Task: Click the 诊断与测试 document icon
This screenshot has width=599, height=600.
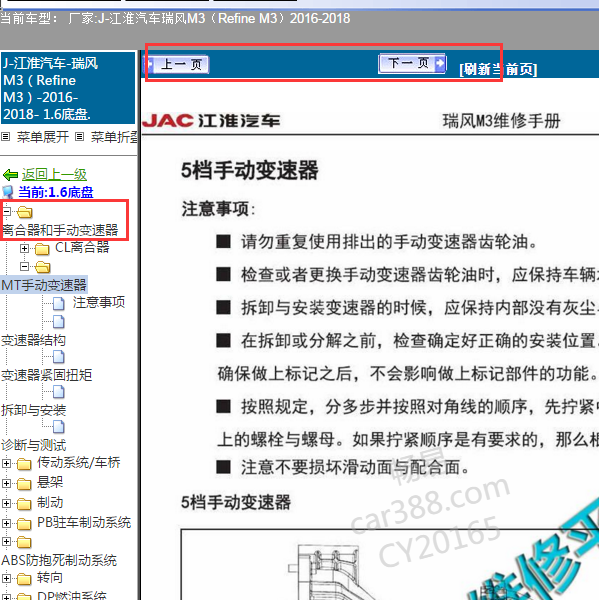Action: [59, 426]
